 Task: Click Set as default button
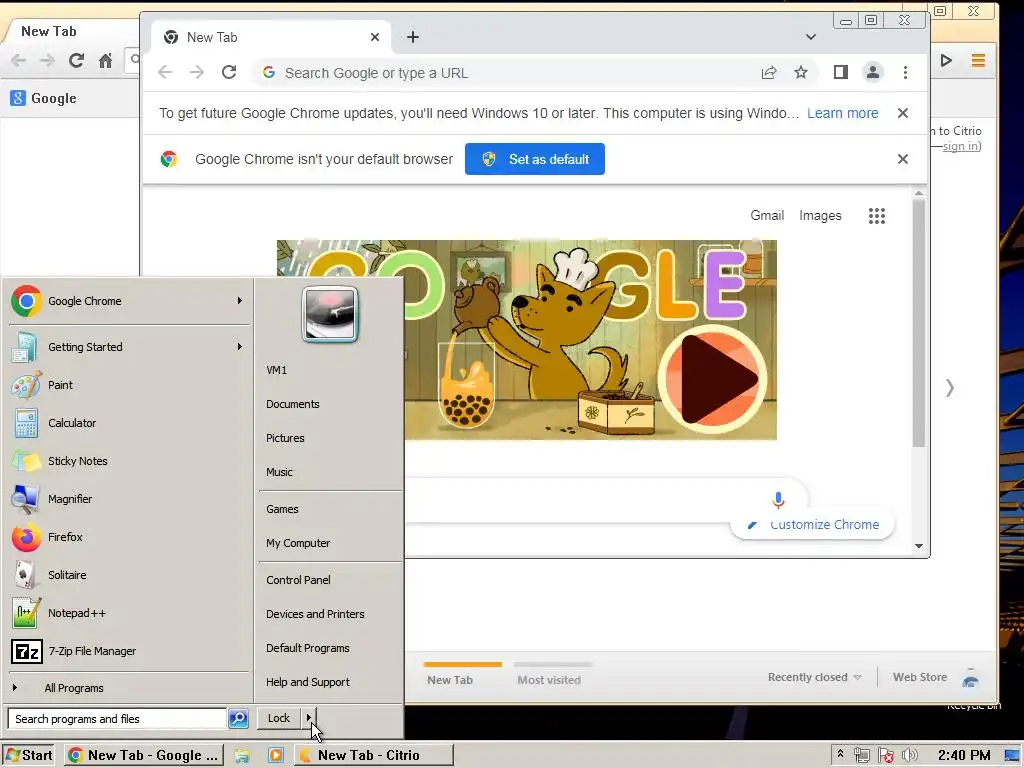(x=535, y=159)
